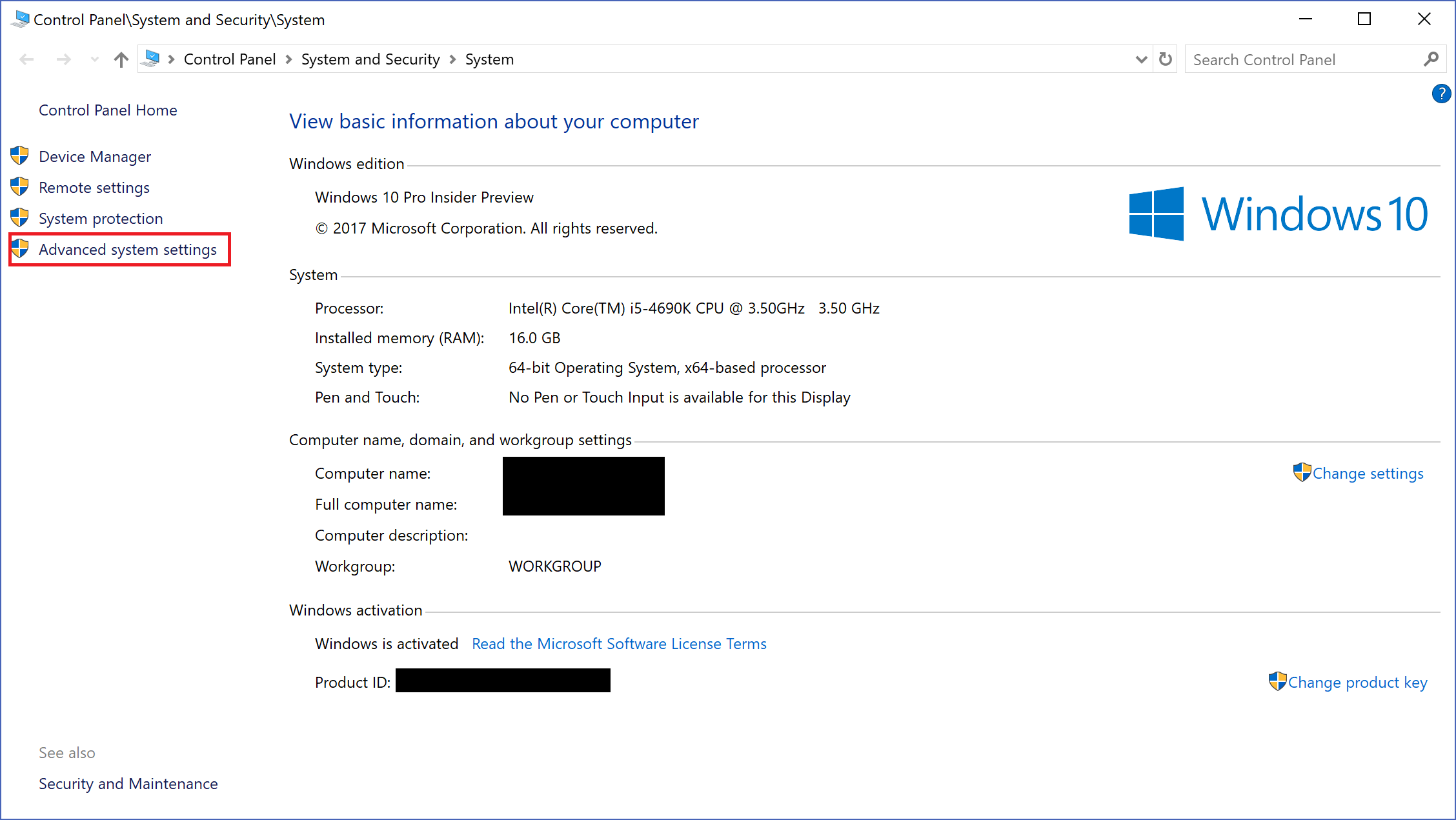Open the address bar history dropdown
Viewport: 1456px width, 820px height.
(x=1141, y=59)
